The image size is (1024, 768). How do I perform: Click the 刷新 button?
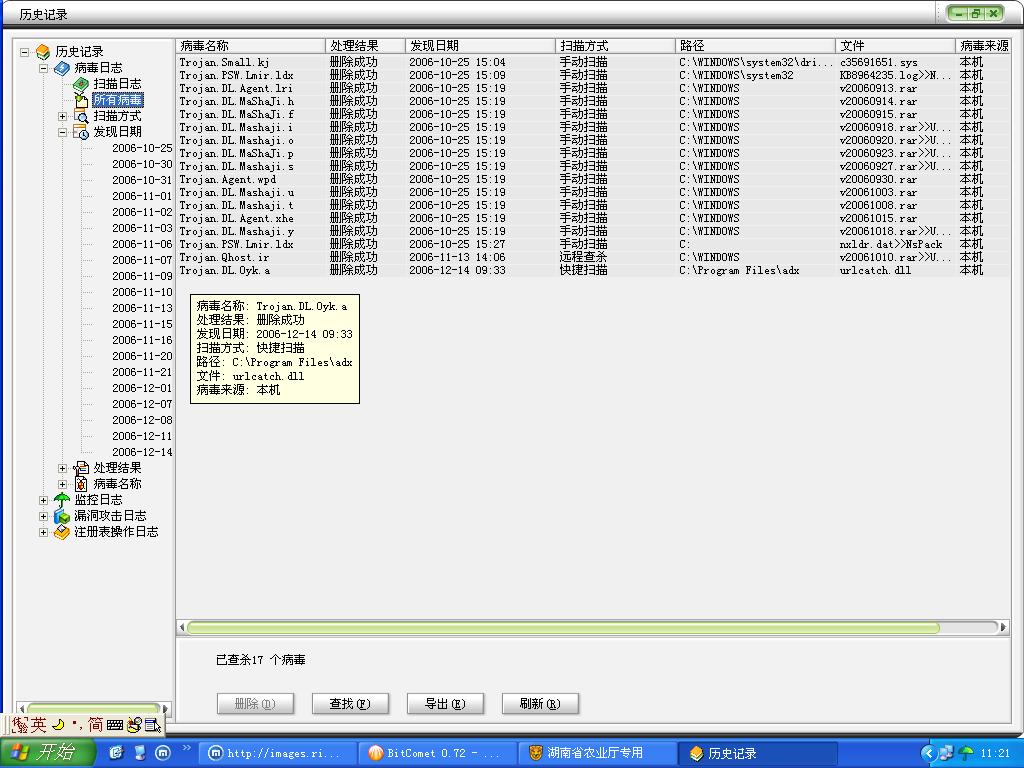(x=540, y=704)
